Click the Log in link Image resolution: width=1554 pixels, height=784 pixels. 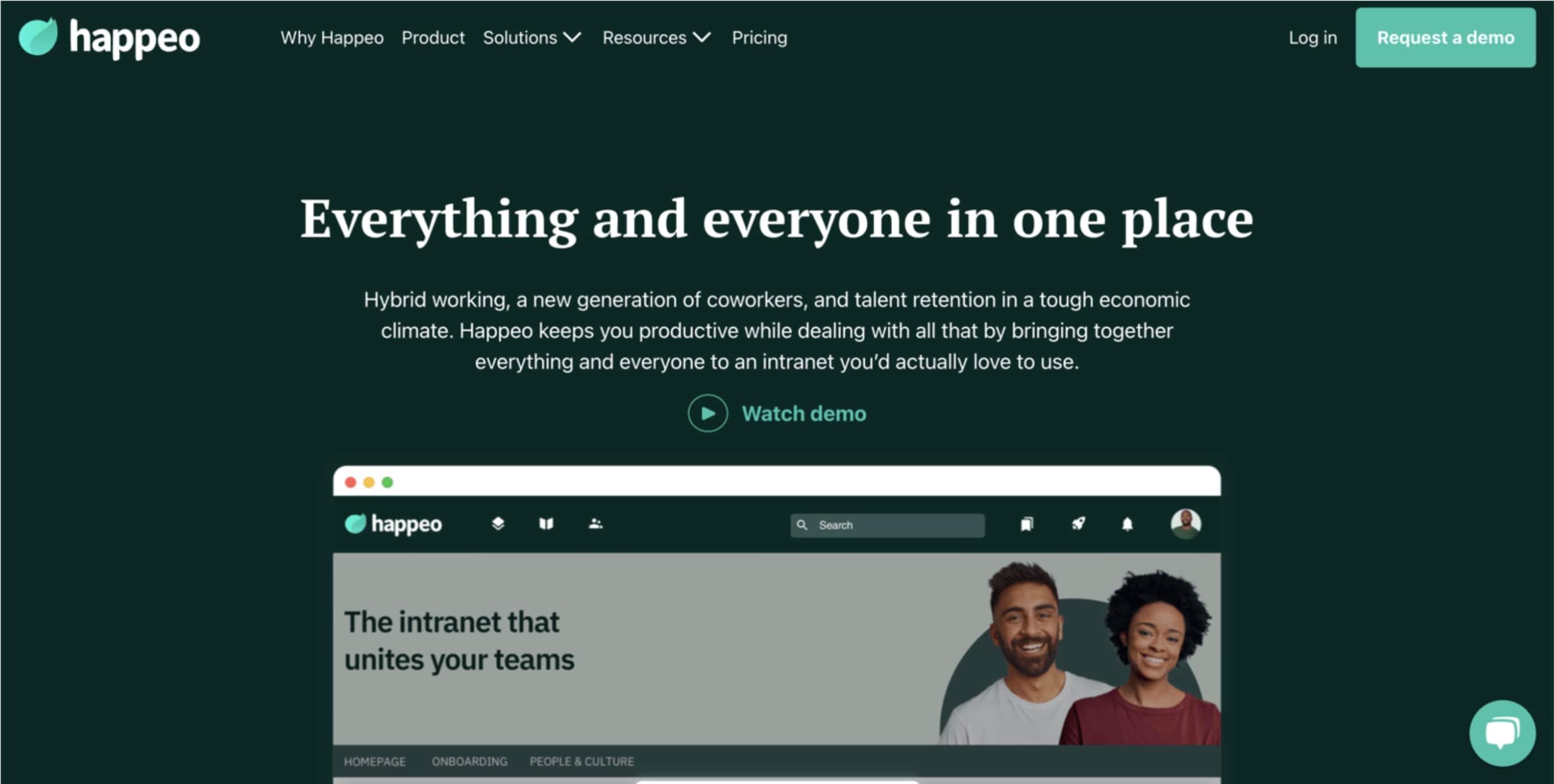click(1312, 38)
